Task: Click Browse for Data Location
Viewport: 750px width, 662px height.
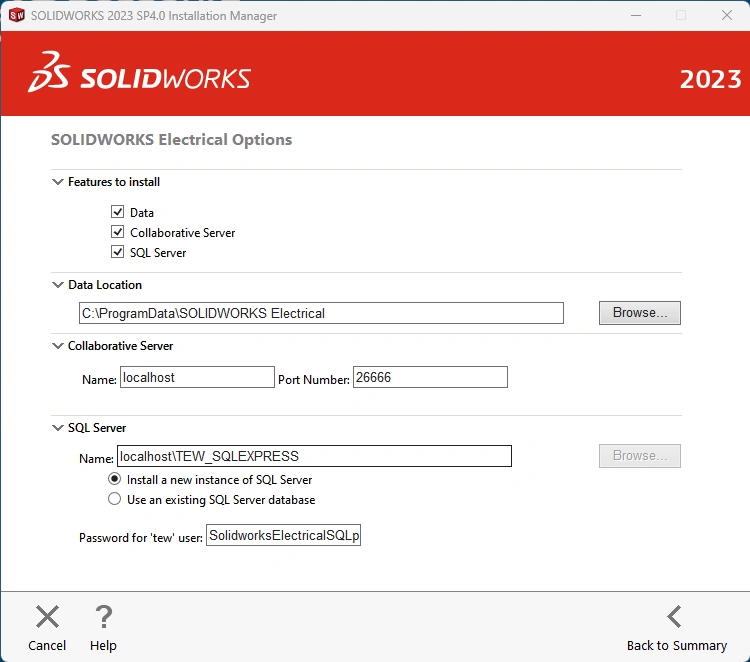Action: pyautogui.click(x=640, y=313)
